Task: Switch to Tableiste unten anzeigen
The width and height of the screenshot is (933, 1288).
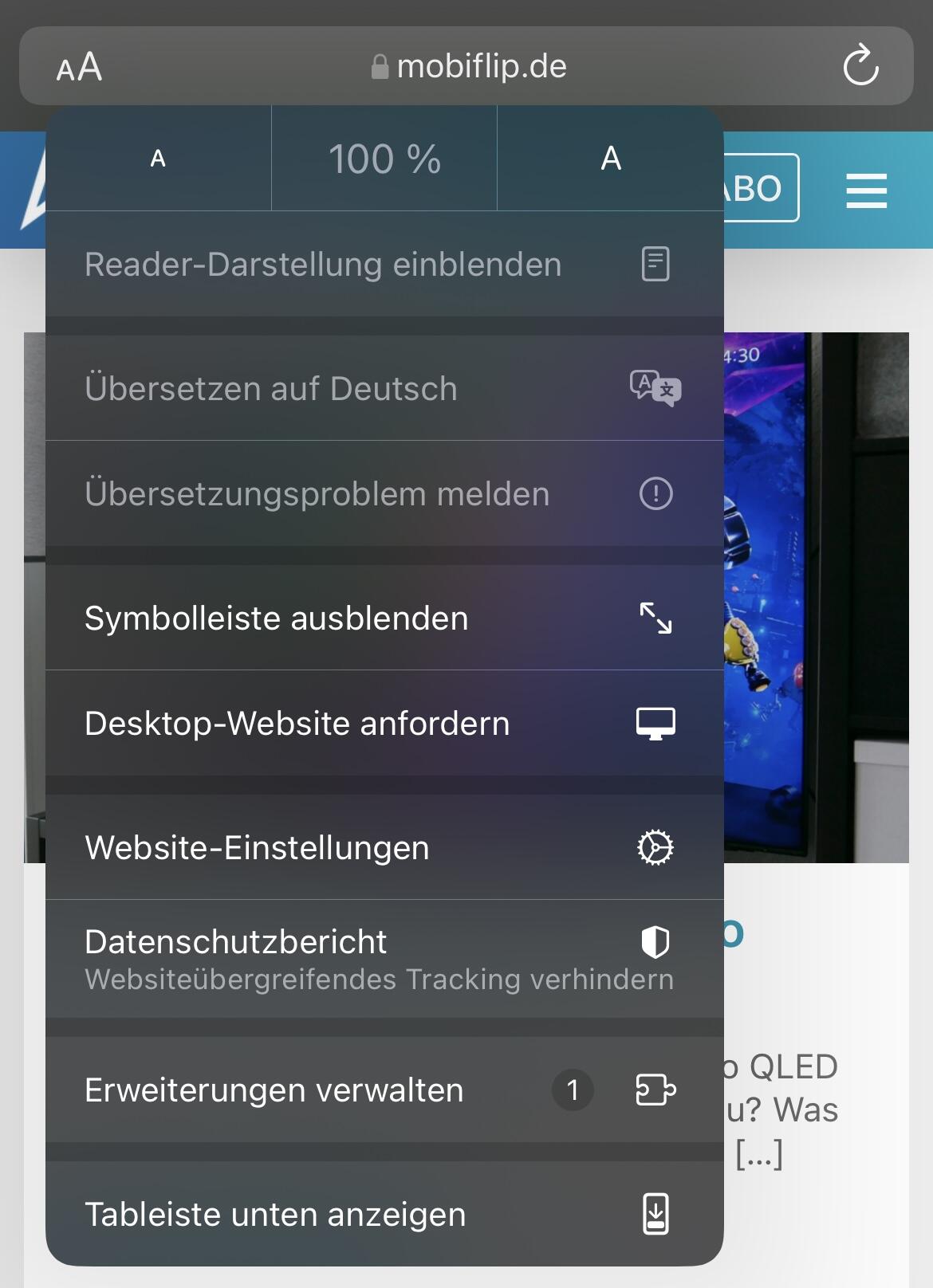Action: pyautogui.click(x=275, y=1215)
